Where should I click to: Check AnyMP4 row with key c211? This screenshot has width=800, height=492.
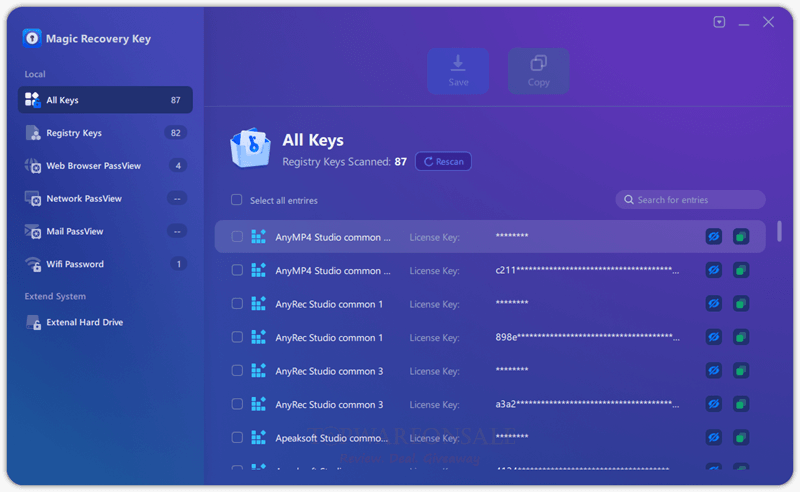tap(237, 270)
